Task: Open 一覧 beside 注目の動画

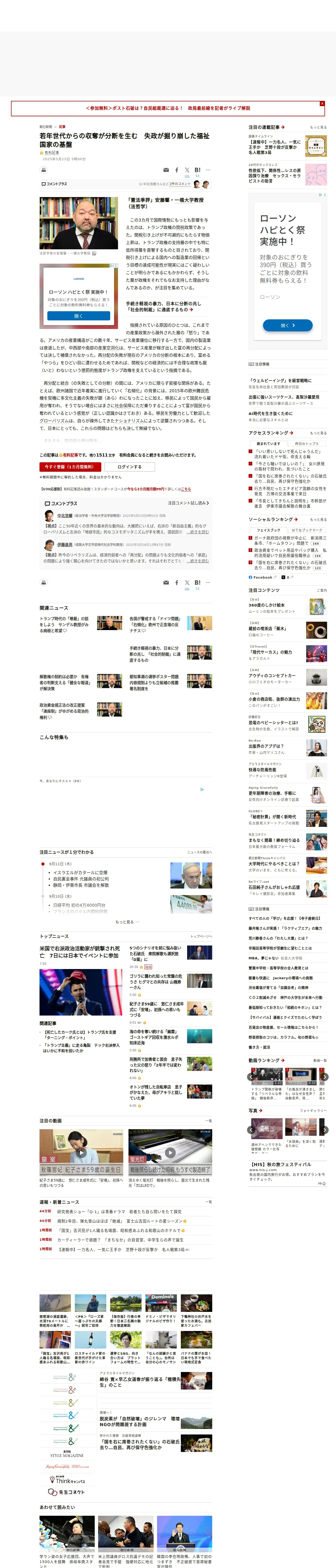Action: coord(208,1121)
